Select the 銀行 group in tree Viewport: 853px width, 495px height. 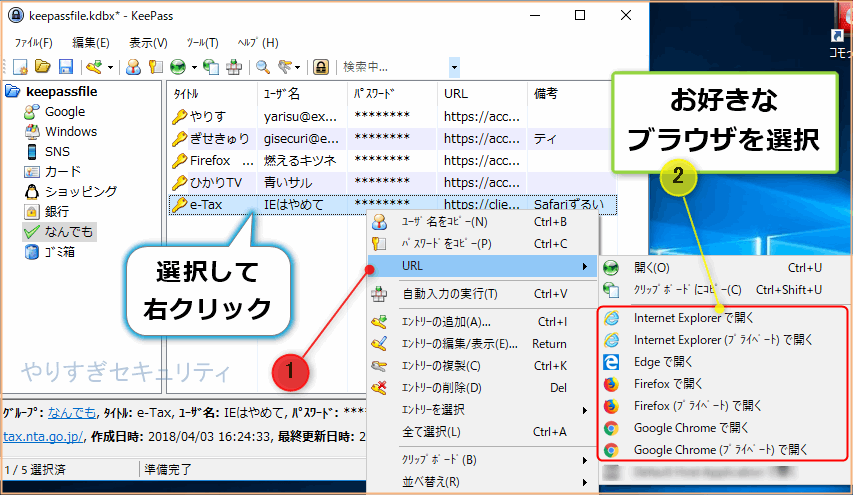(x=57, y=212)
